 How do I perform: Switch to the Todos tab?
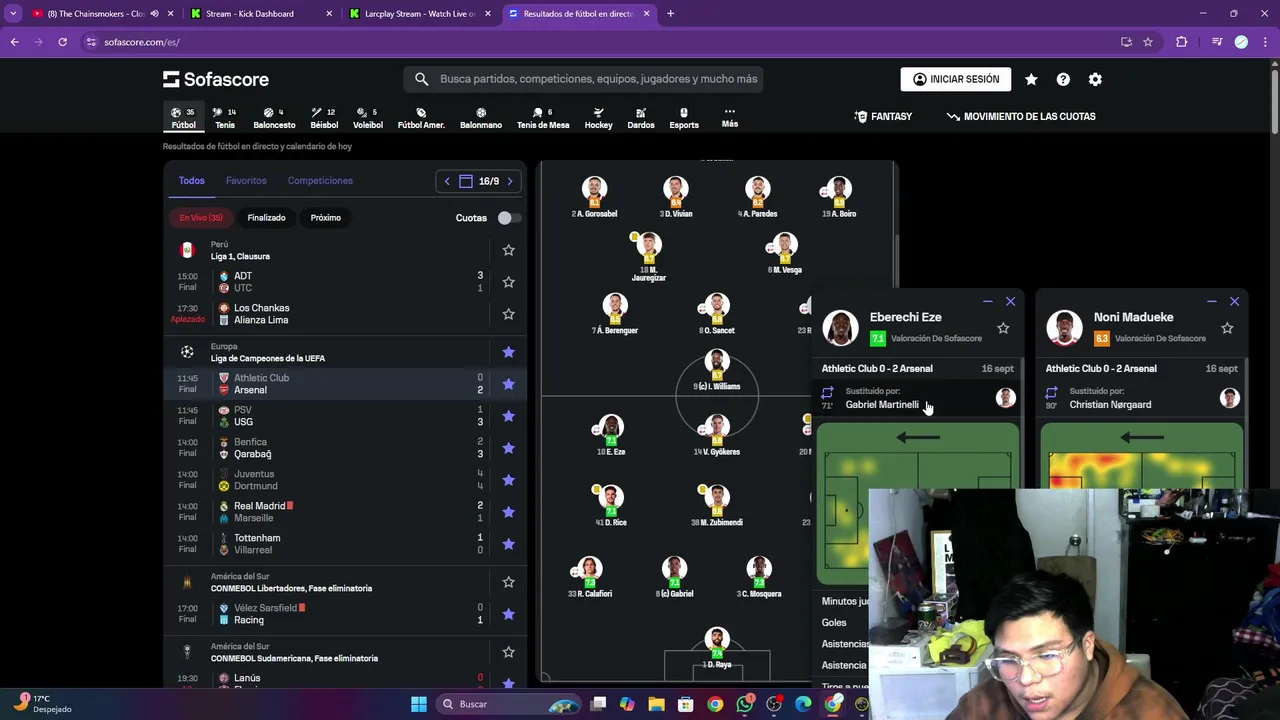[192, 181]
